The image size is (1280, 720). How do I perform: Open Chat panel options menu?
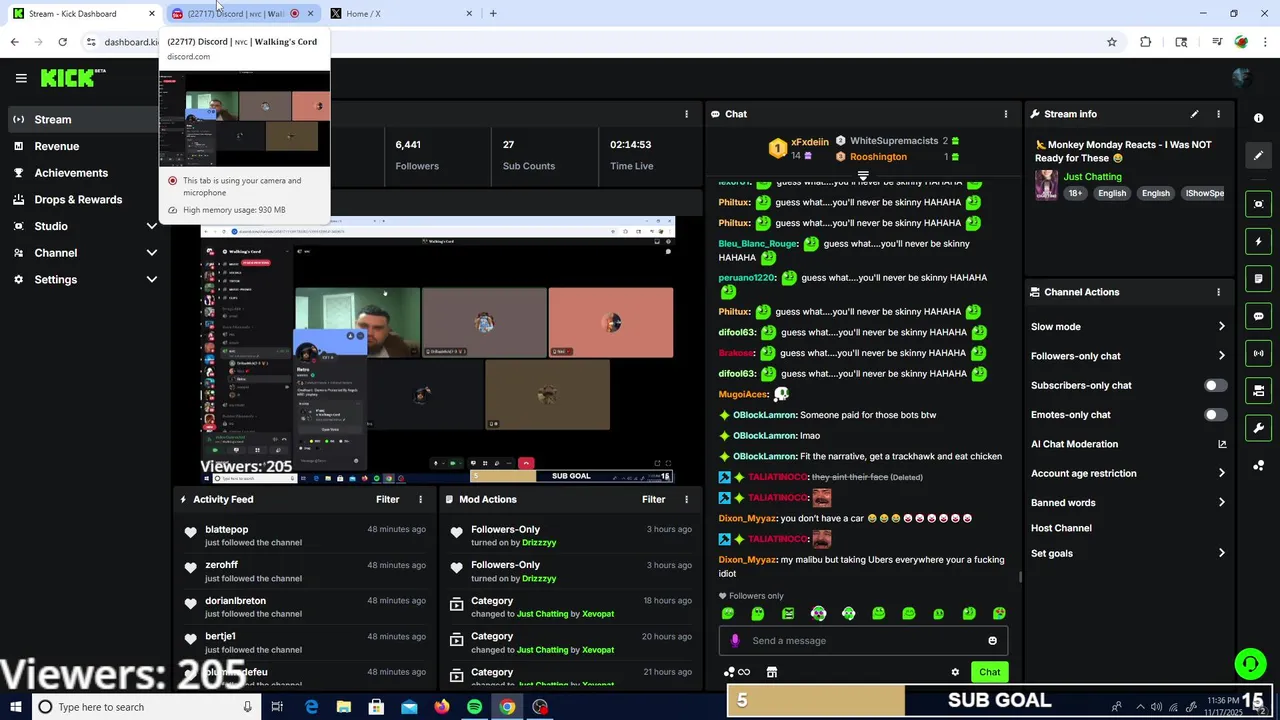[x=1005, y=114]
